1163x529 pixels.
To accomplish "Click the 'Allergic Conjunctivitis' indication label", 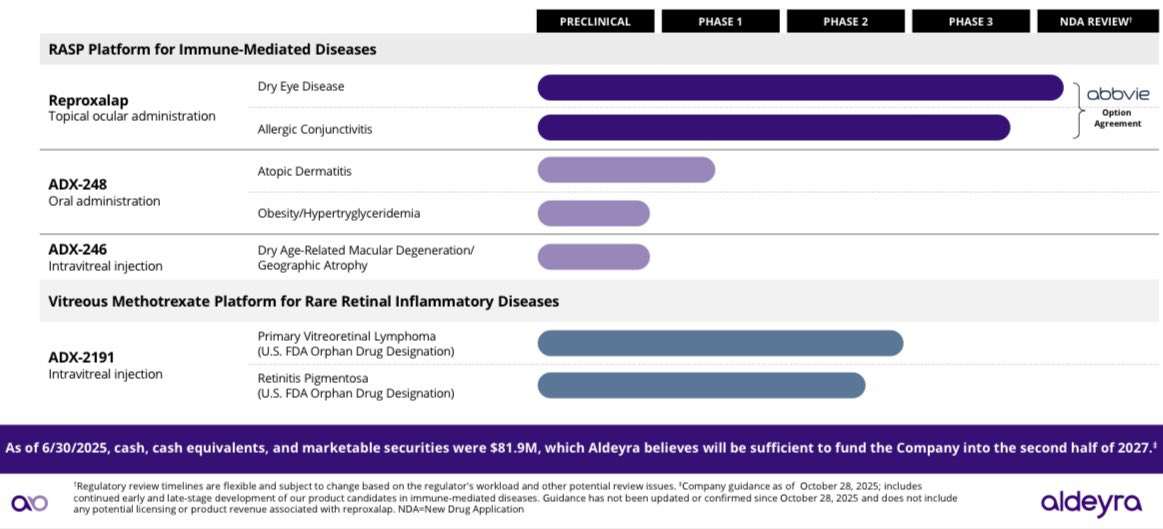I will pos(314,129).
